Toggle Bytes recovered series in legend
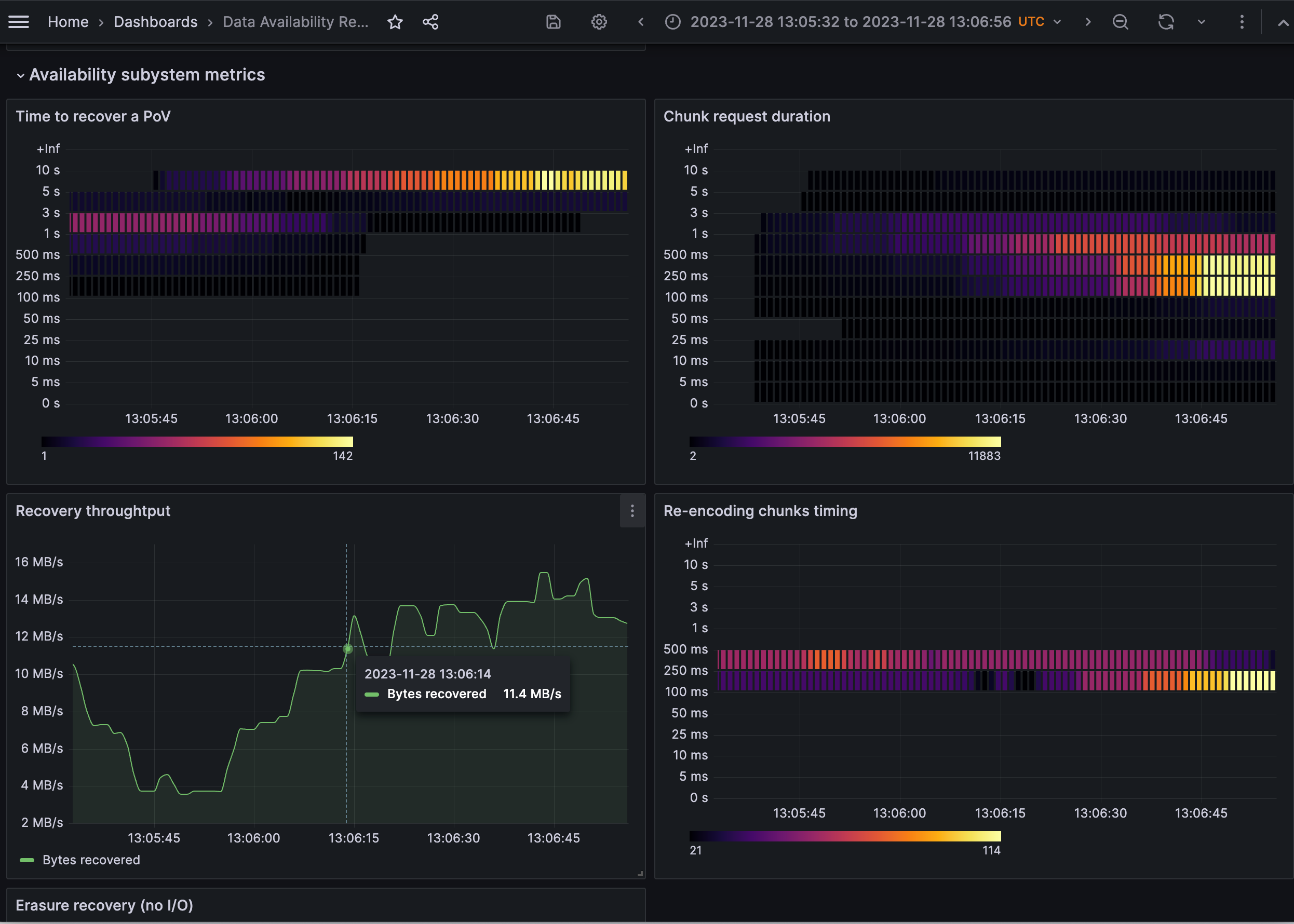The height and width of the screenshot is (924, 1294). 90,860
